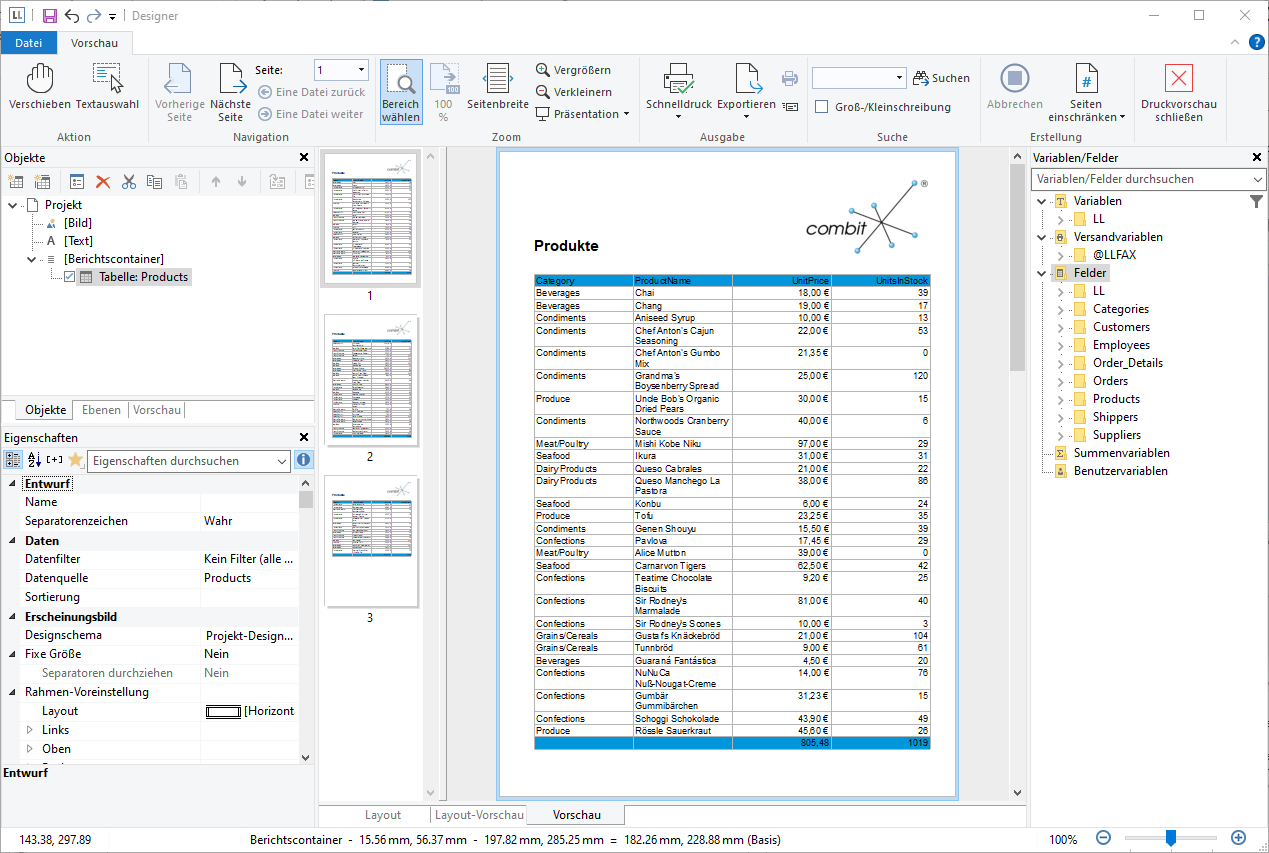Activate the Textauswahl tool
Image resolution: width=1269 pixels, height=853 pixels.
(x=107, y=80)
